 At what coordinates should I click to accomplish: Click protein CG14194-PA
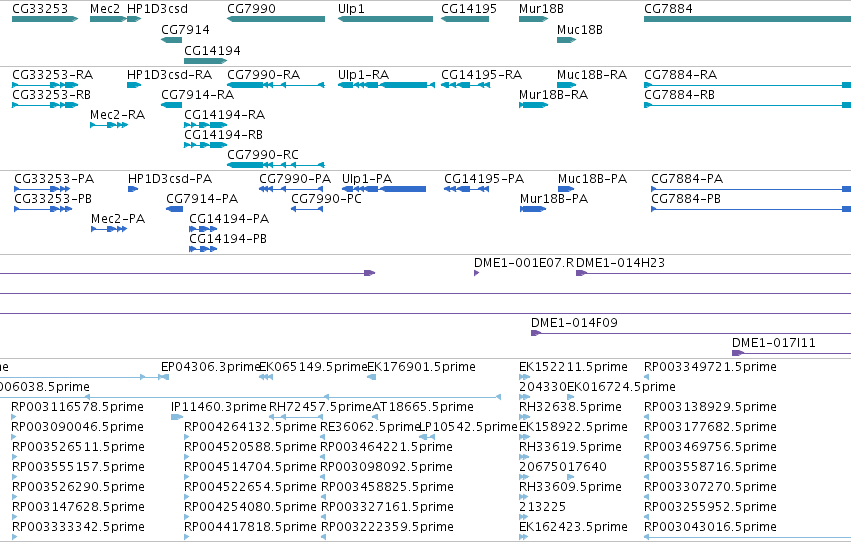[x=229, y=219]
